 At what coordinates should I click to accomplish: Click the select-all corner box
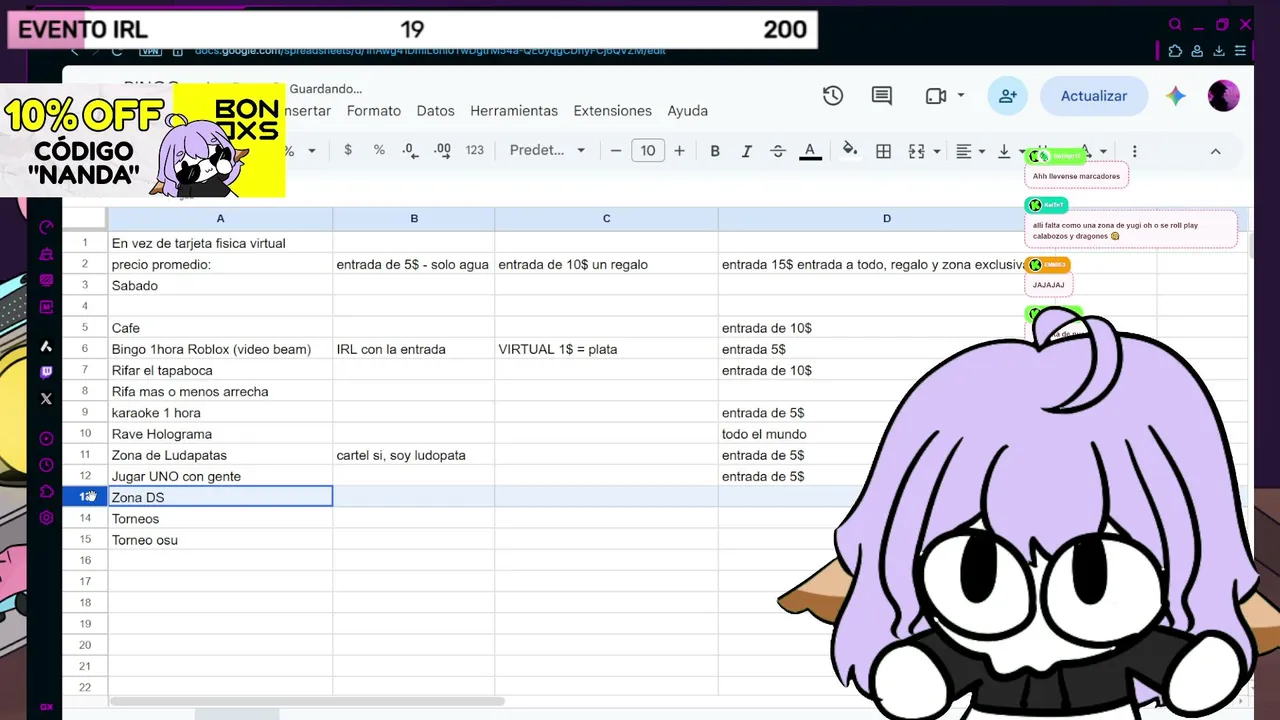[85, 218]
